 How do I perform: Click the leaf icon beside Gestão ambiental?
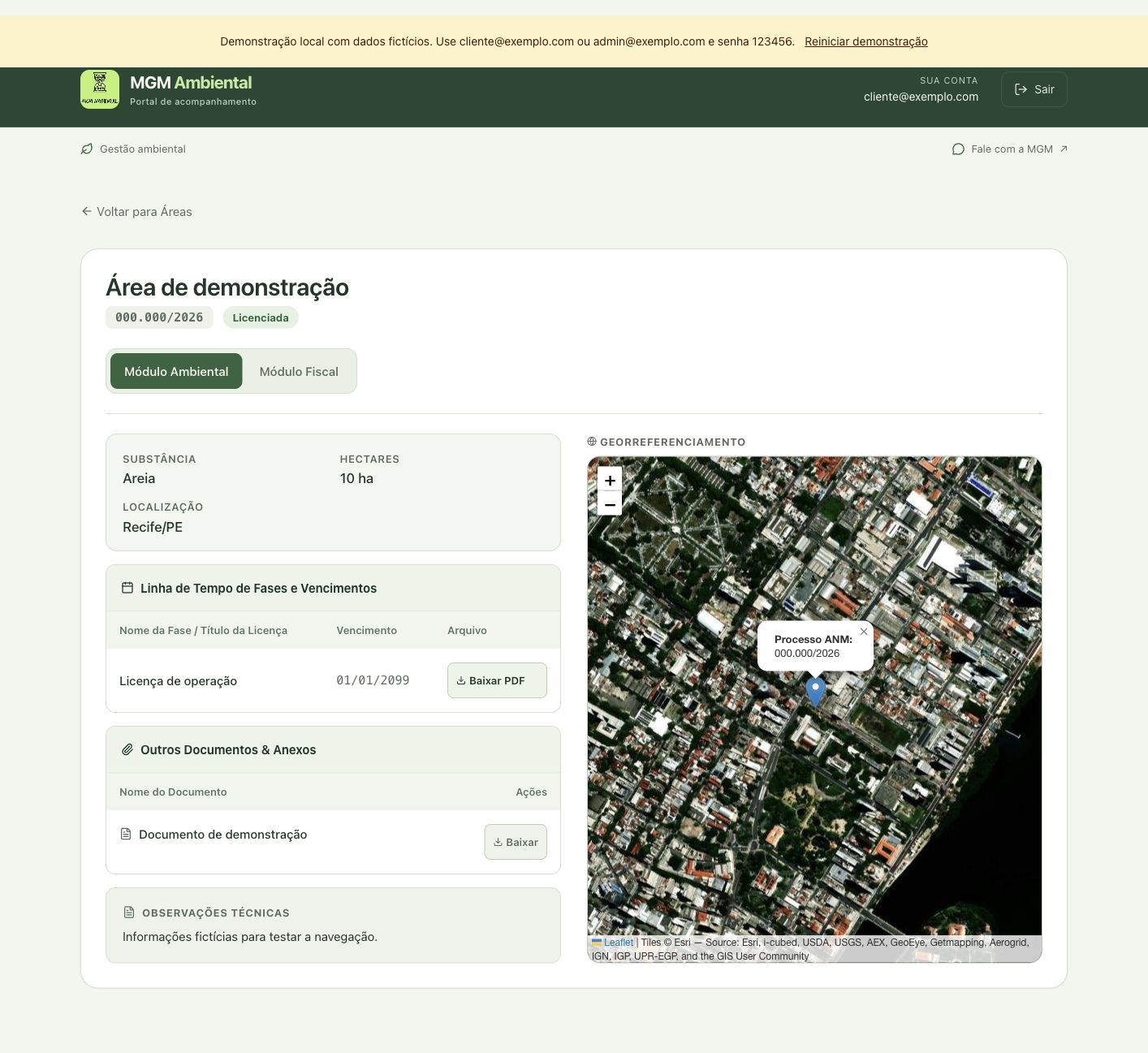87,149
